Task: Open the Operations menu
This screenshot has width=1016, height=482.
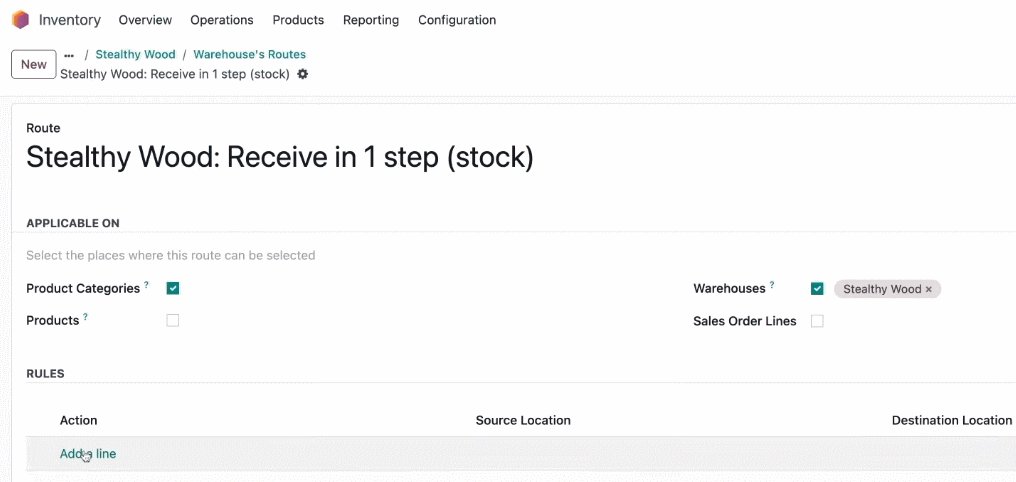Action: [x=222, y=20]
